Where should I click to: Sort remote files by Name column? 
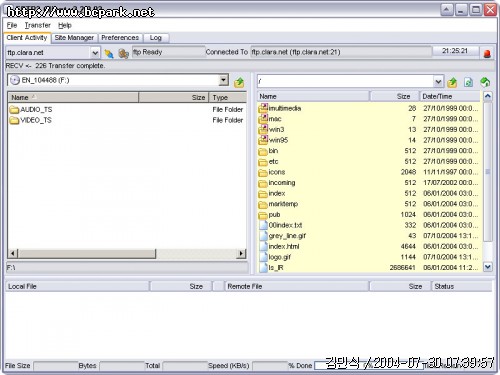click(313, 96)
